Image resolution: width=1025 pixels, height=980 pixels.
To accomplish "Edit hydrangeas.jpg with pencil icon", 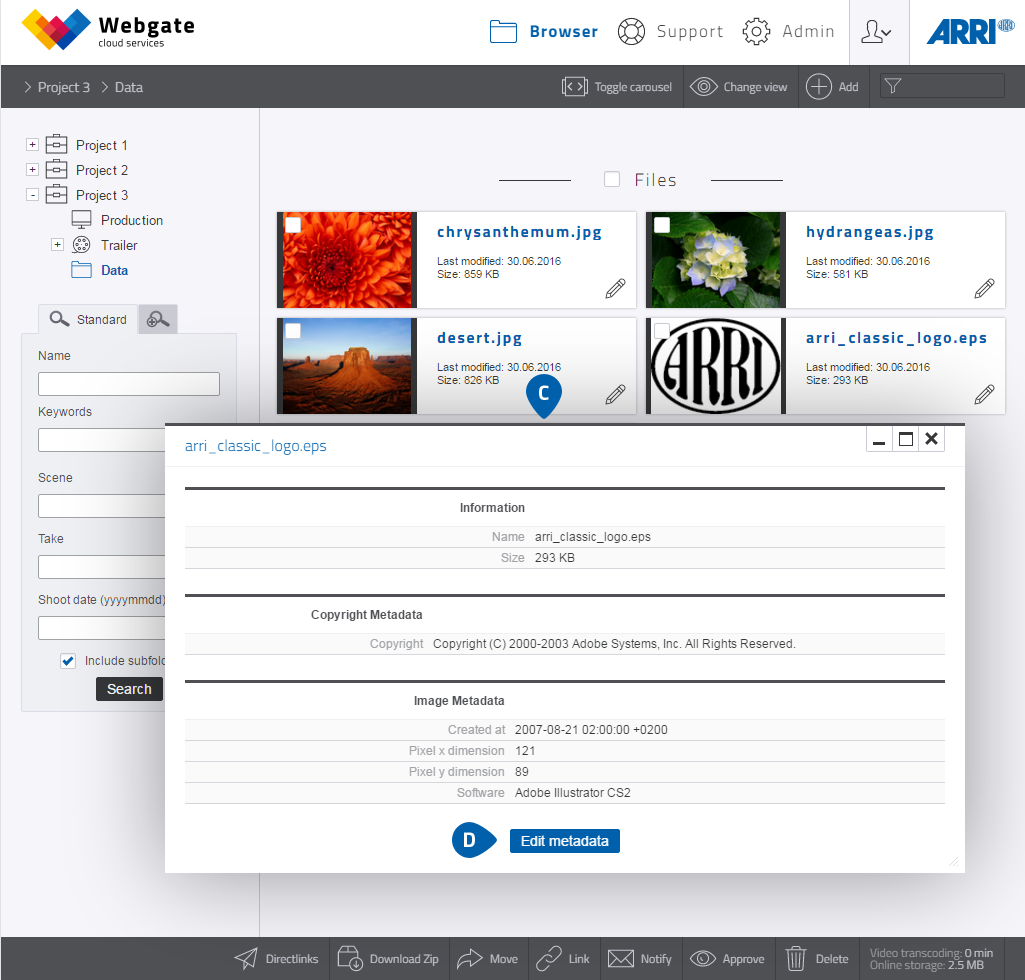I will [x=984, y=288].
